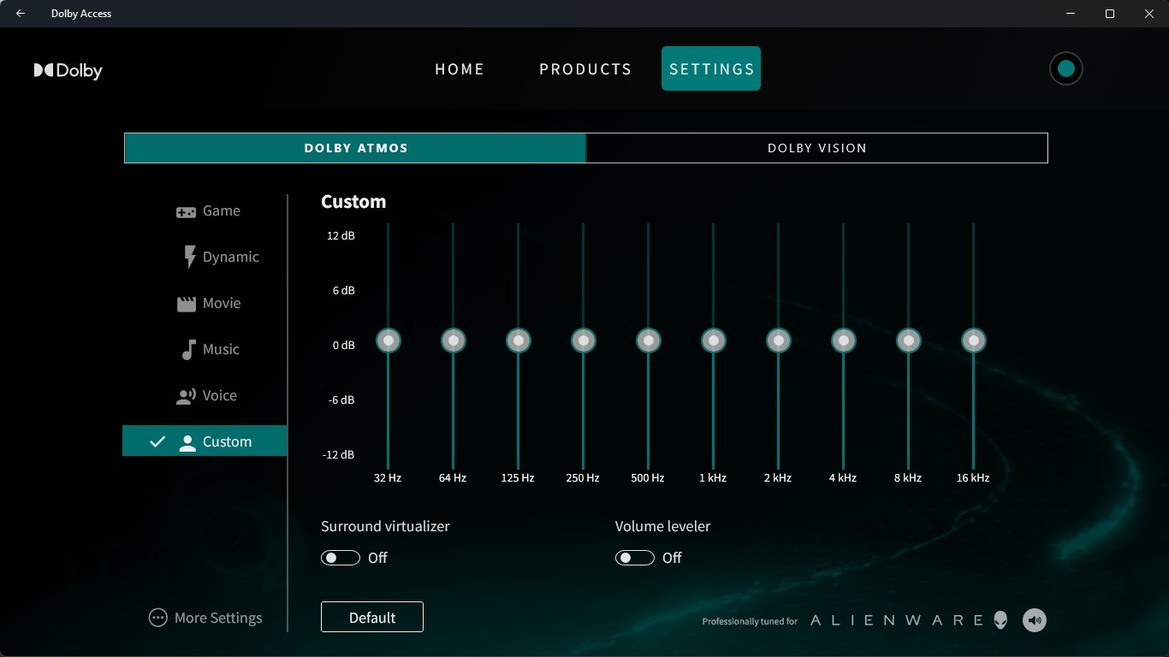Click the -12 dB scale label
This screenshot has height=657, width=1169.
coord(338,455)
